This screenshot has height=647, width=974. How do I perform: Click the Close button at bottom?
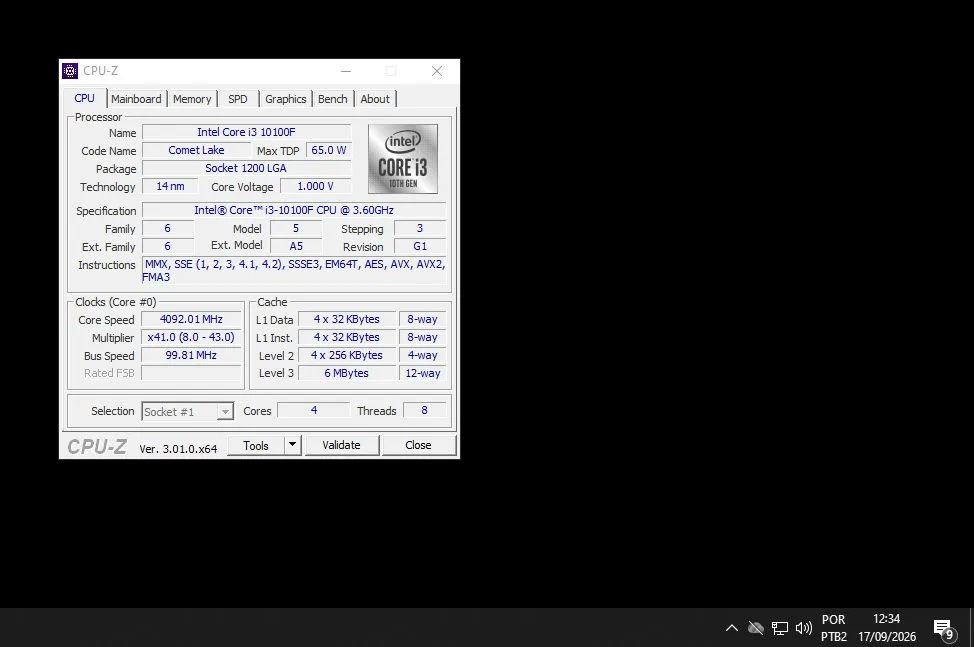(x=419, y=445)
